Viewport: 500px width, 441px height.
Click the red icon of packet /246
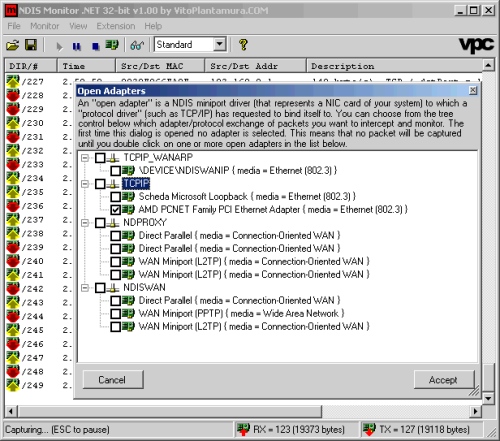[x=13, y=343]
